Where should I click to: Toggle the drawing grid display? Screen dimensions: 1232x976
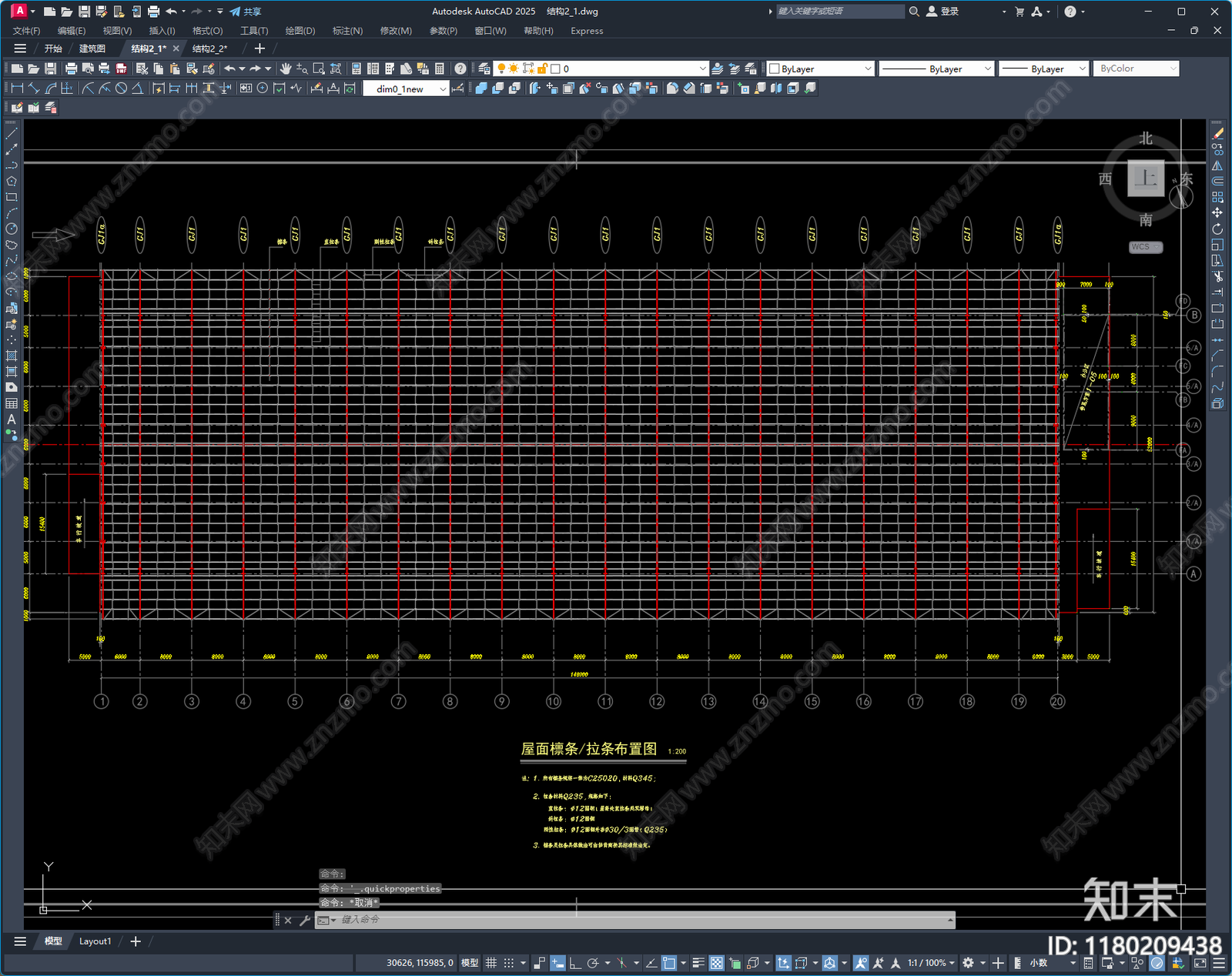(x=490, y=963)
